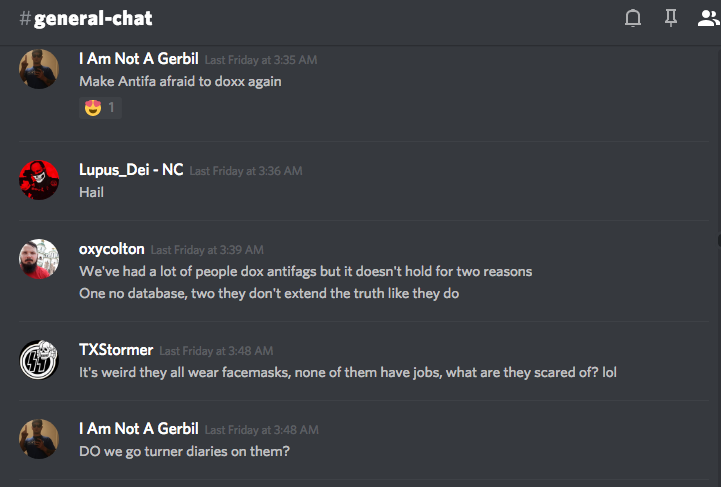Image resolution: width=721 pixels, height=487 pixels.
Task: Click oxycolton's profile avatar
Action: (x=39, y=259)
